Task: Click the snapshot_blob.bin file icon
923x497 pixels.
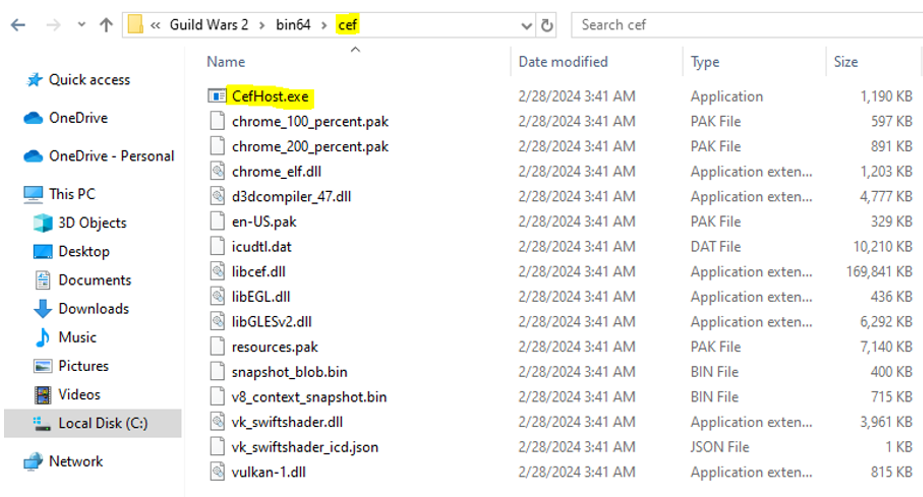Action: pos(217,372)
